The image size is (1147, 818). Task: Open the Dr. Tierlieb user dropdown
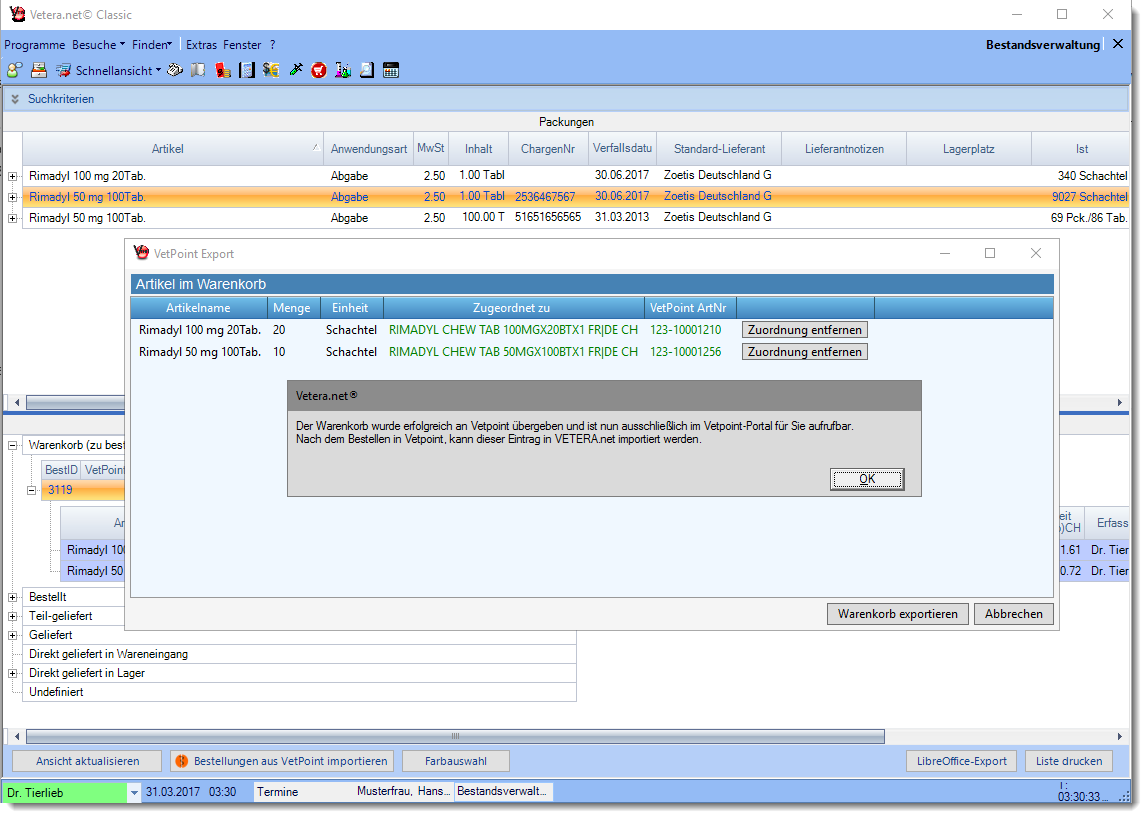[134, 792]
